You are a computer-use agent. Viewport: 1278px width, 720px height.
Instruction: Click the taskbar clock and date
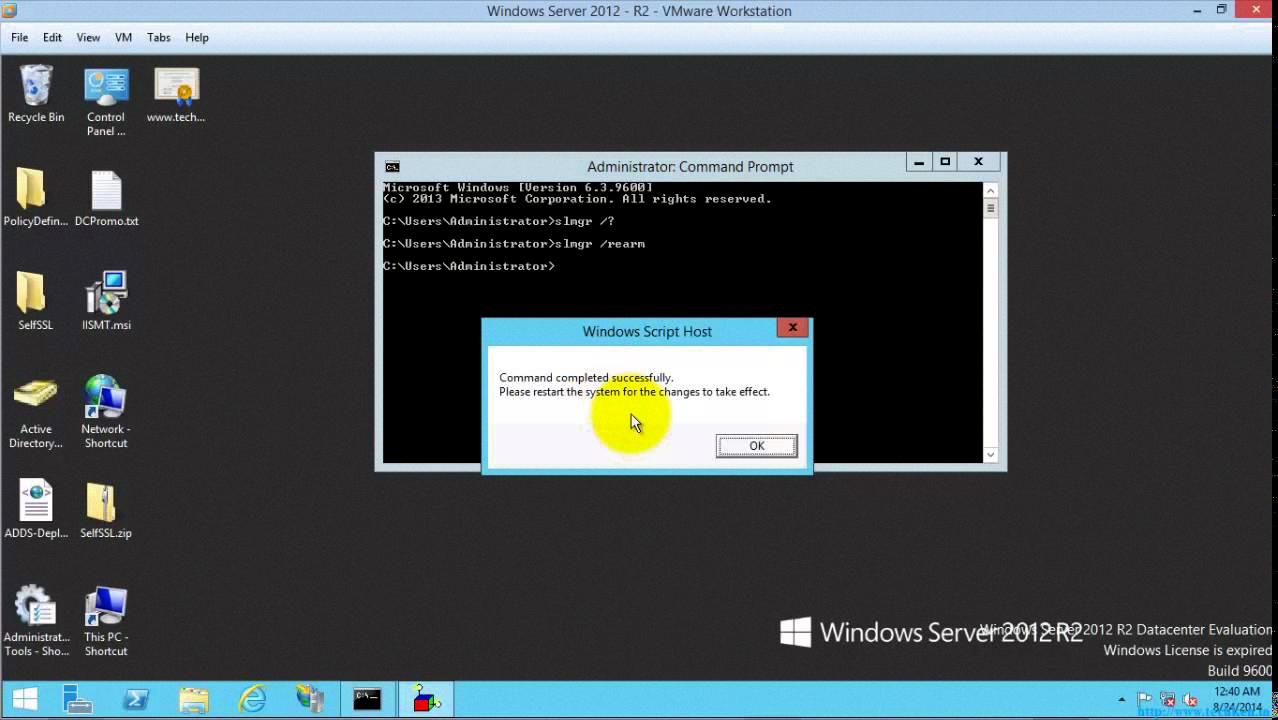(x=1236, y=699)
